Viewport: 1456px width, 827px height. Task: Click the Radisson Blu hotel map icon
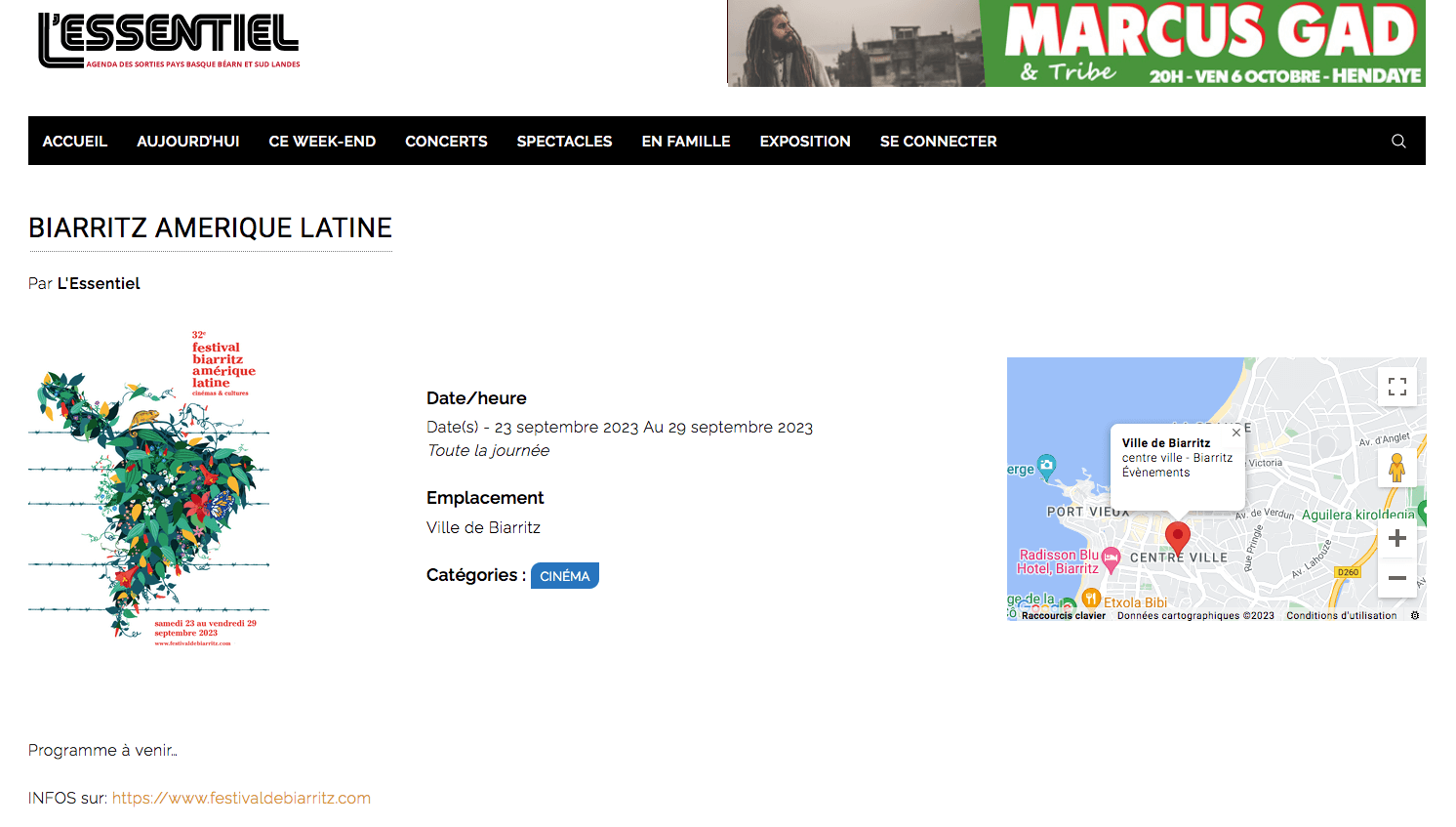pyautogui.click(x=1111, y=558)
